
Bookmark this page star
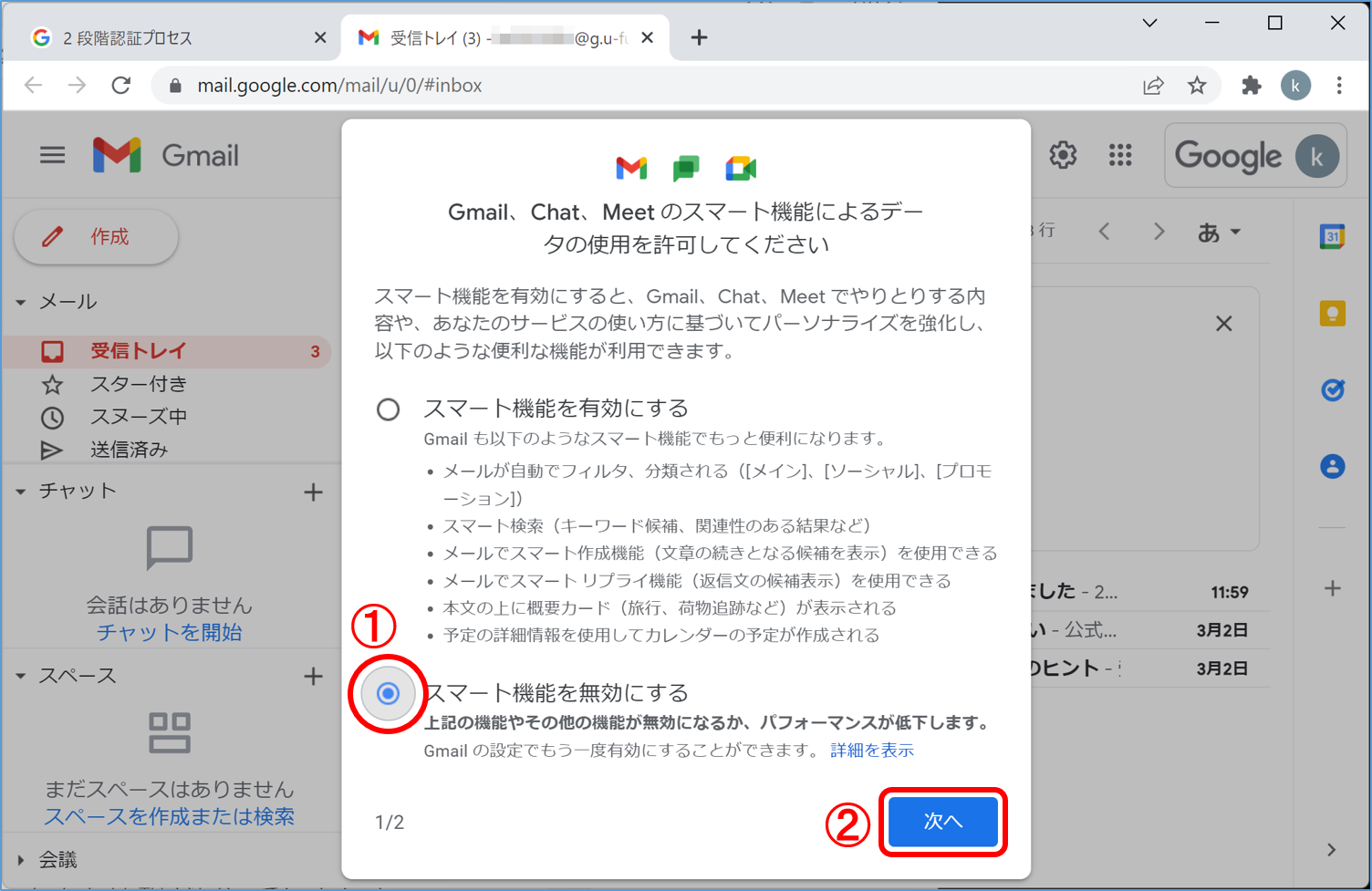1197,86
